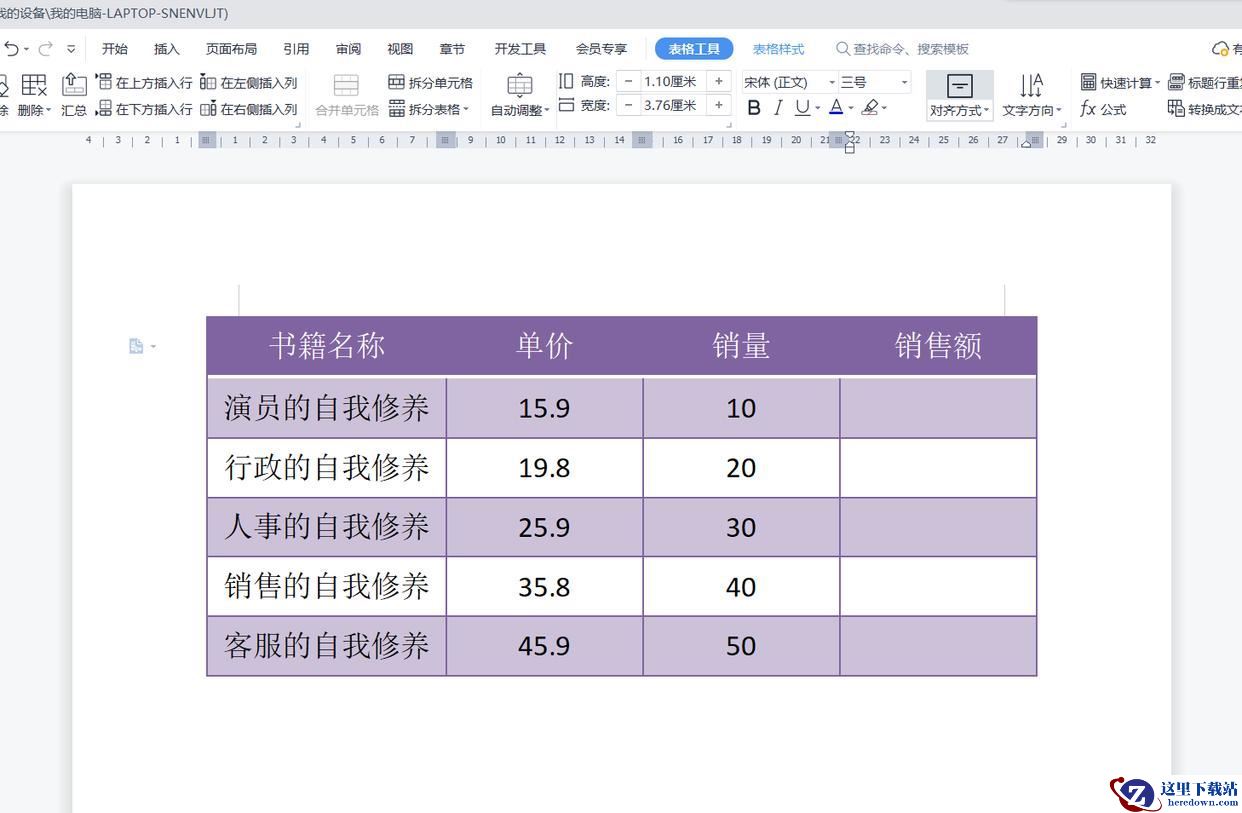
Task: Increase row height with plus button
Action: click(x=718, y=81)
